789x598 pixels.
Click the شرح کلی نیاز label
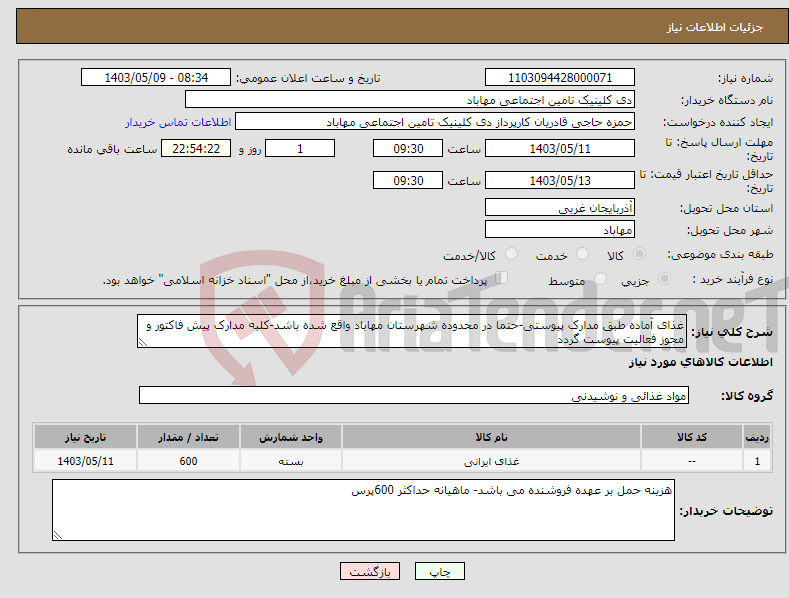pyautogui.click(x=732, y=332)
